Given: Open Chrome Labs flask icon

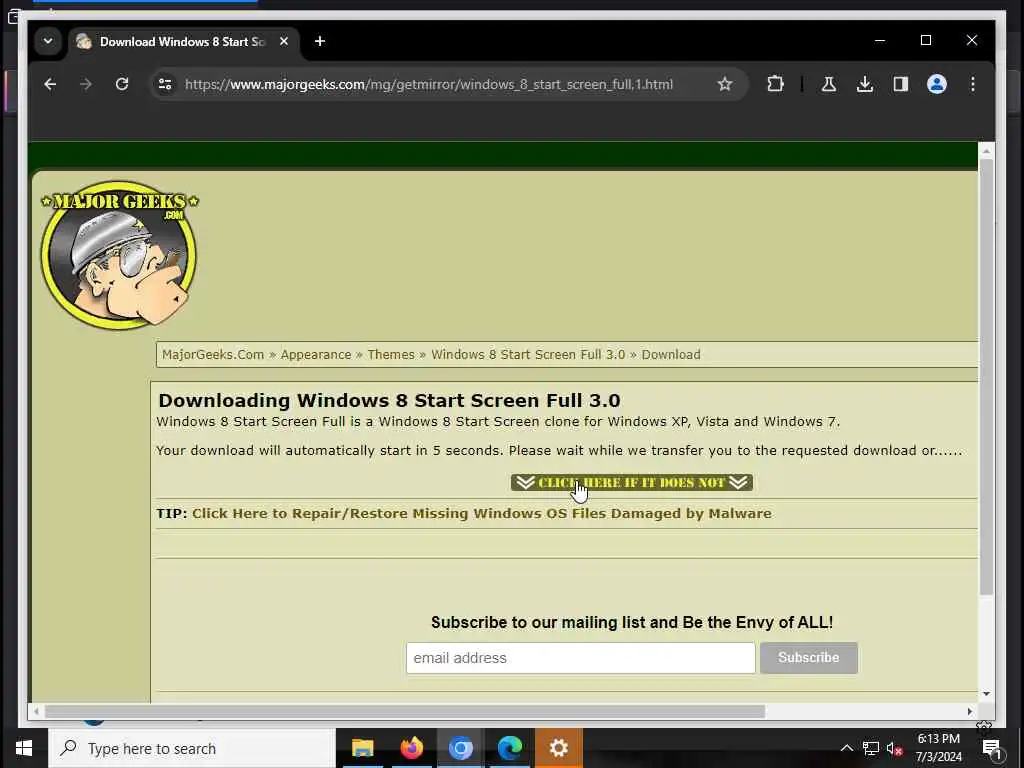Looking at the screenshot, I should [829, 84].
